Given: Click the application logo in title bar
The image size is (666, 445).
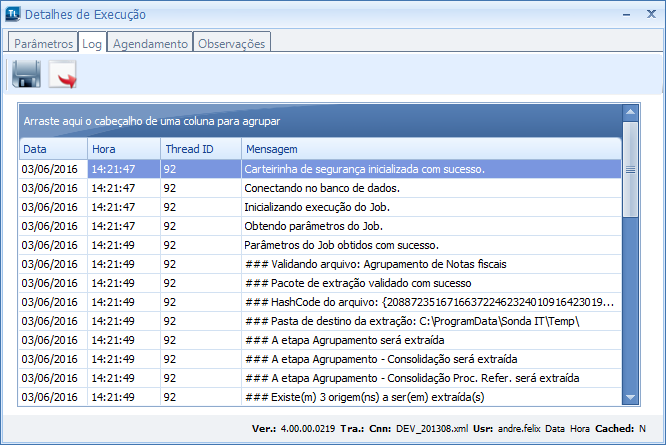Looking at the screenshot, I should tap(12, 14).
